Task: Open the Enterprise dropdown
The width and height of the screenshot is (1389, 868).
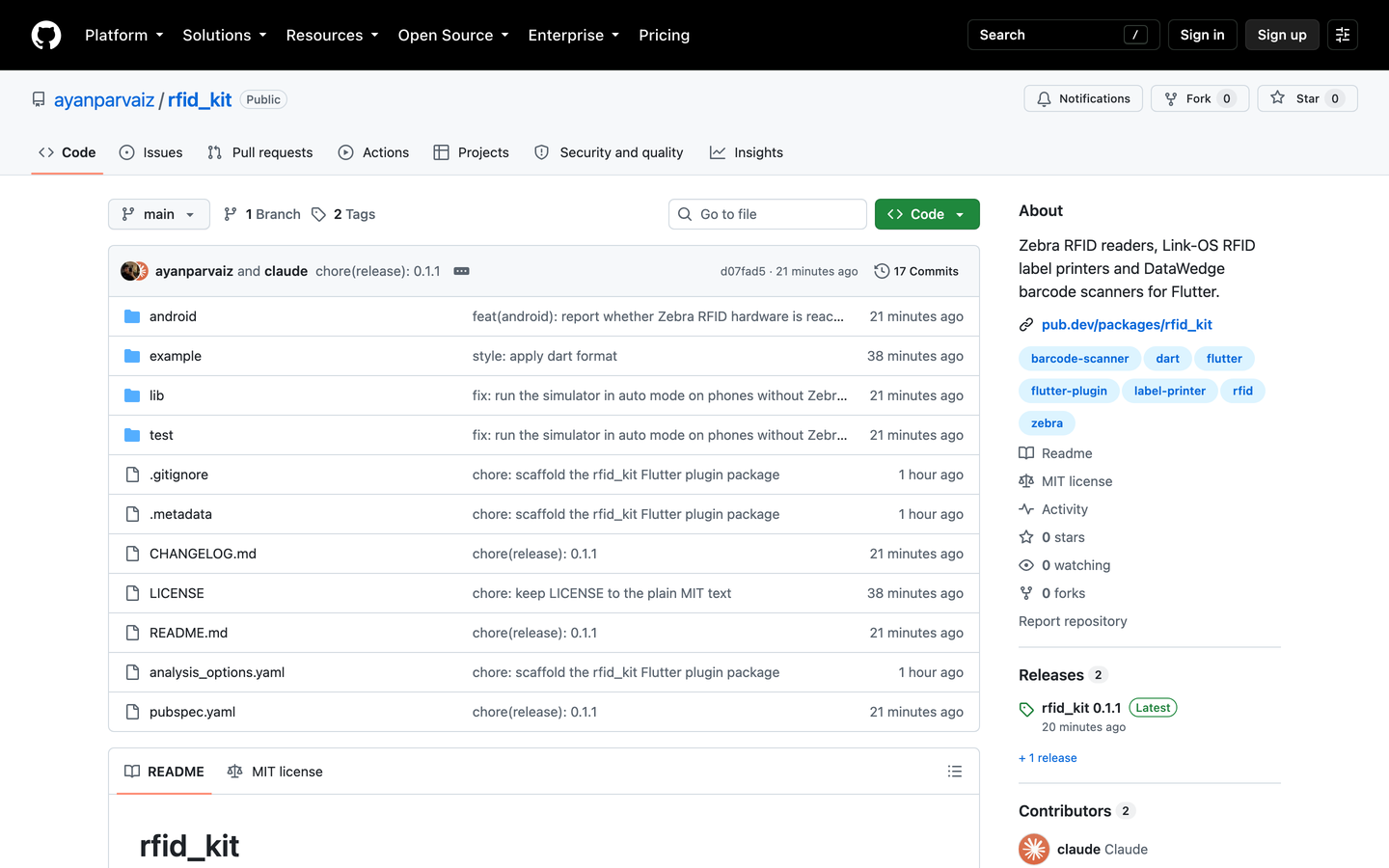Action: point(573,35)
